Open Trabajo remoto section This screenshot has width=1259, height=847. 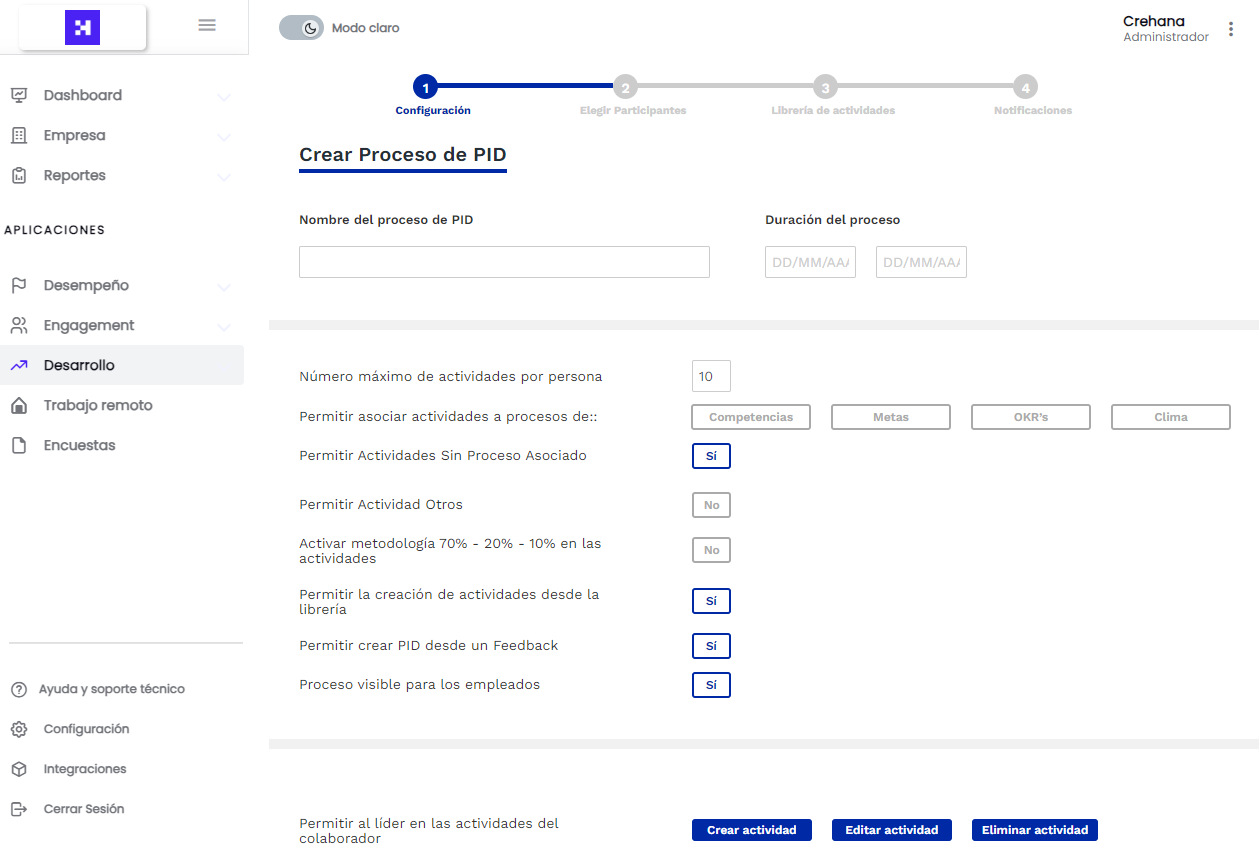click(96, 405)
